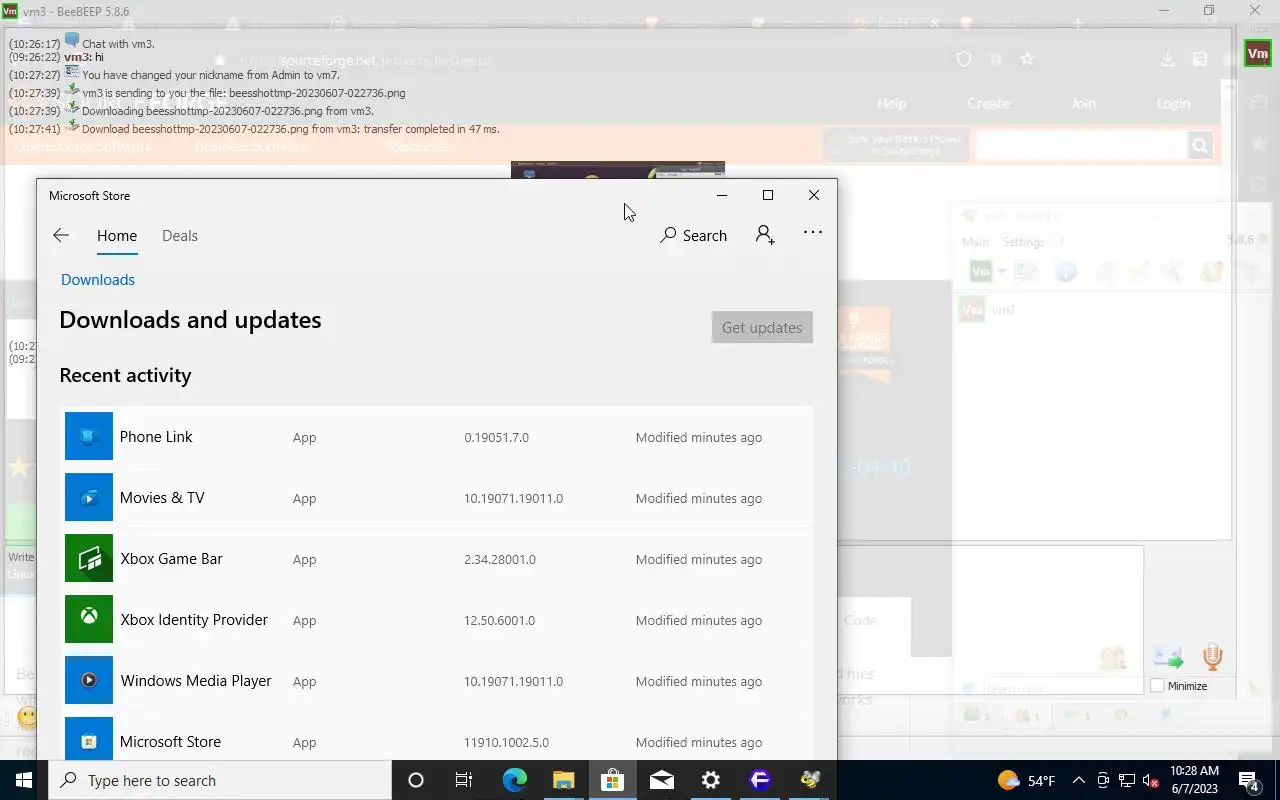The width and height of the screenshot is (1280, 800).
Task: Click the Xbox Game Bar app icon
Action: [89, 558]
